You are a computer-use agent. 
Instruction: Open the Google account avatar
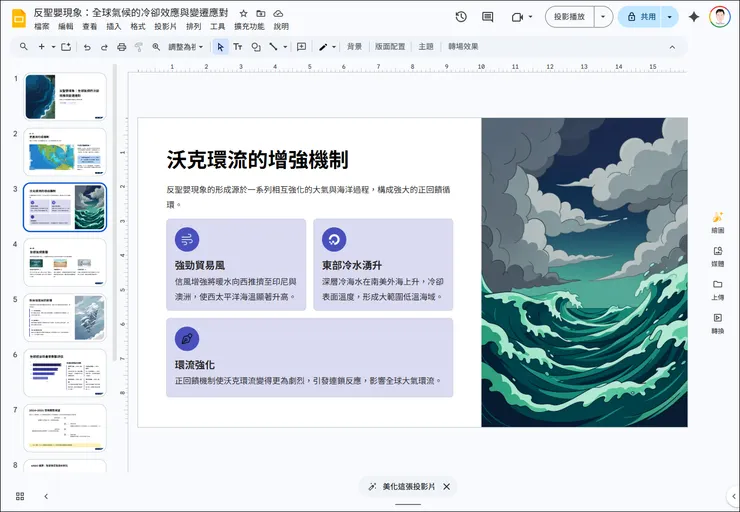click(720, 17)
